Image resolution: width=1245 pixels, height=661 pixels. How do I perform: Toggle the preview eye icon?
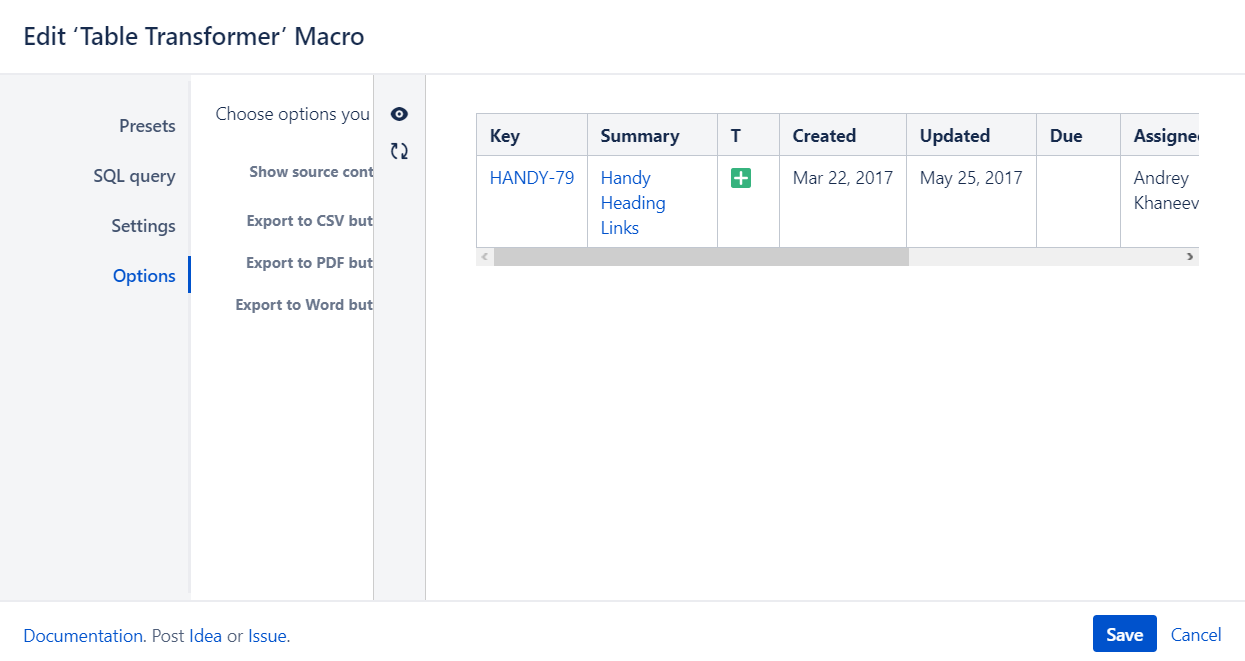(398, 114)
